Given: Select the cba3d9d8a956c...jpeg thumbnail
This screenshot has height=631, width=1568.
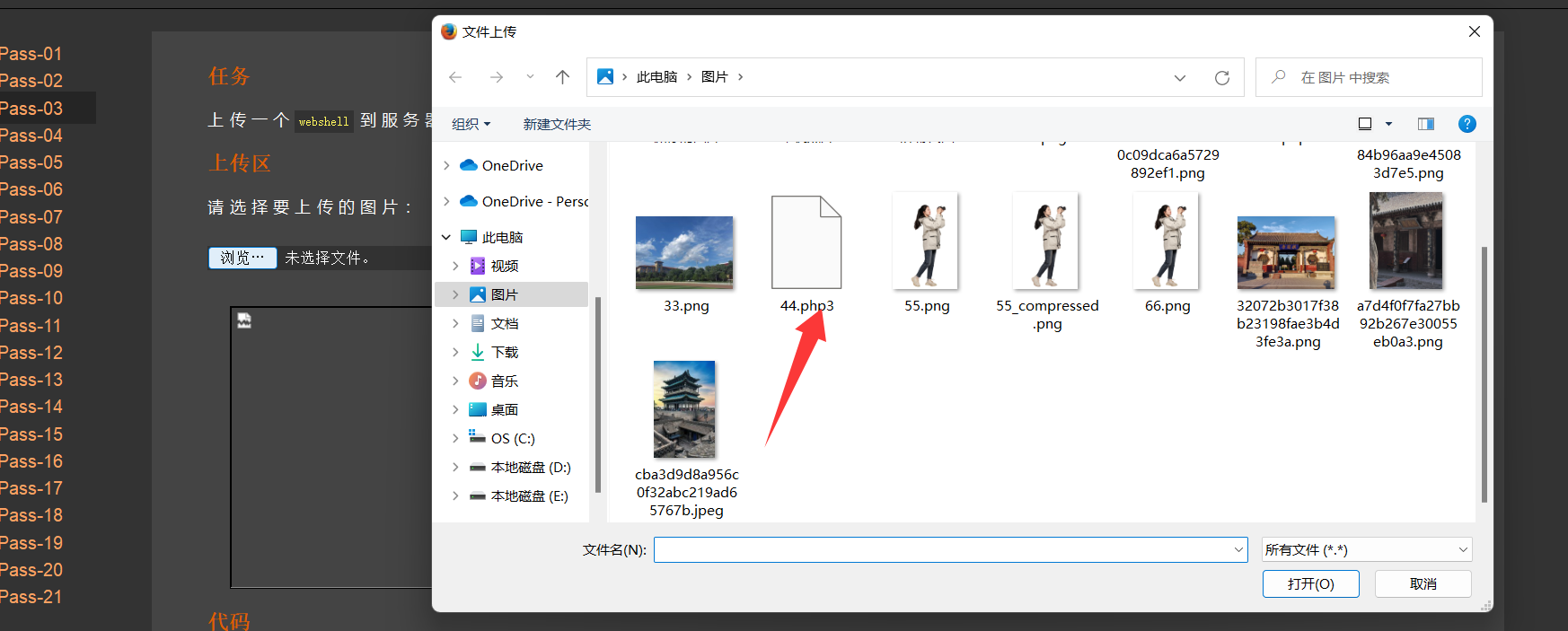Looking at the screenshot, I should coord(684,409).
